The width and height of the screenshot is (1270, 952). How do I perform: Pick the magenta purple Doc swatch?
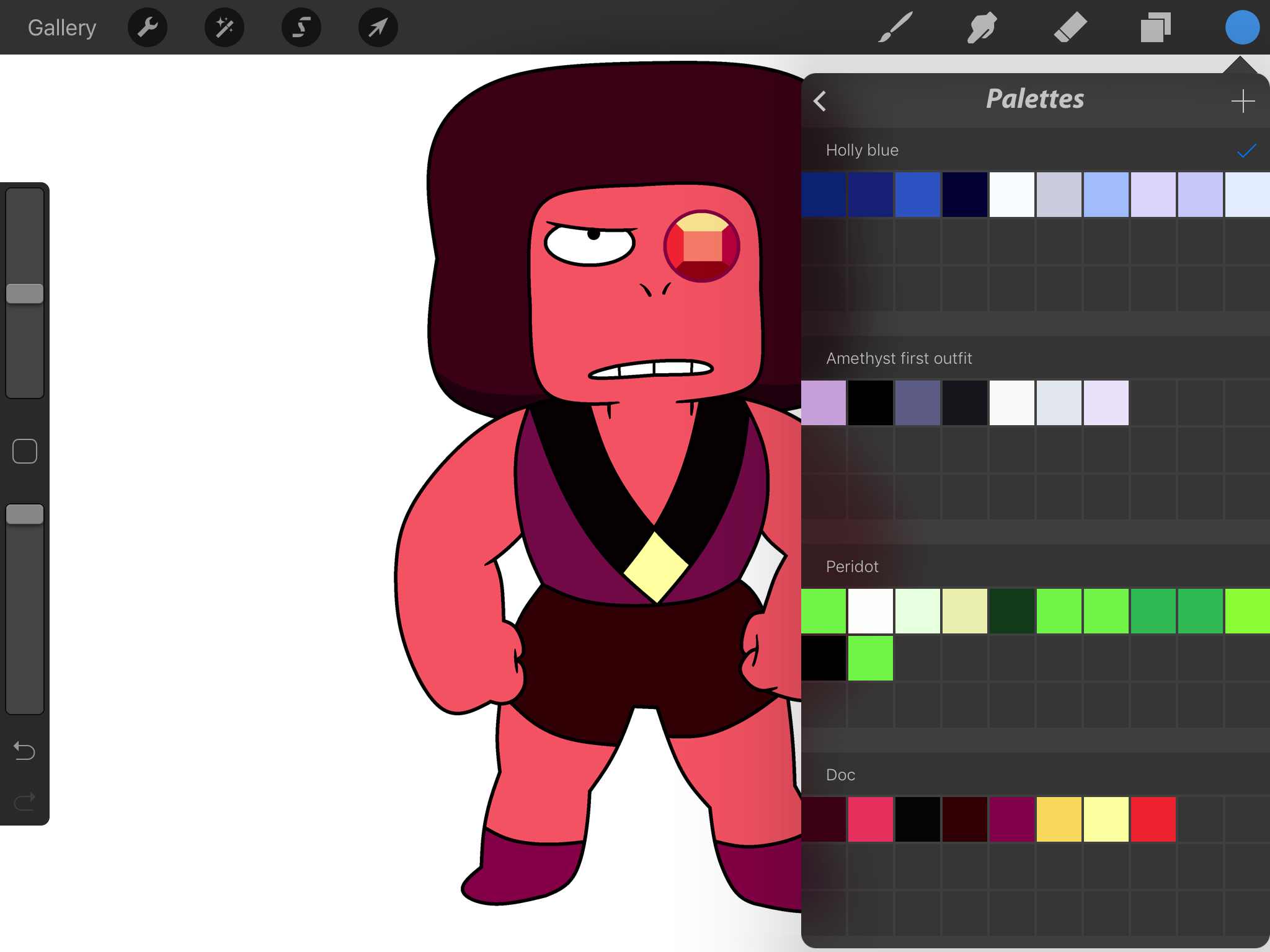(x=1012, y=819)
